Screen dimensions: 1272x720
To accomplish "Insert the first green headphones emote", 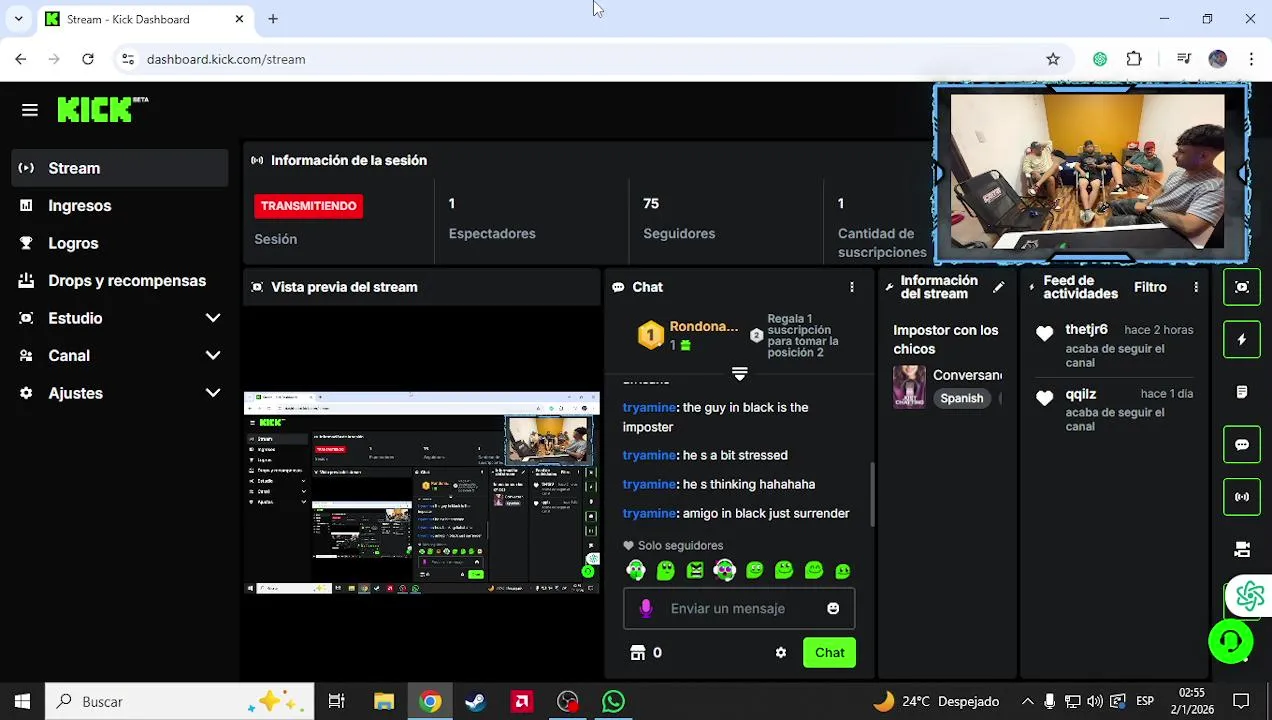I will pos(636,570).
